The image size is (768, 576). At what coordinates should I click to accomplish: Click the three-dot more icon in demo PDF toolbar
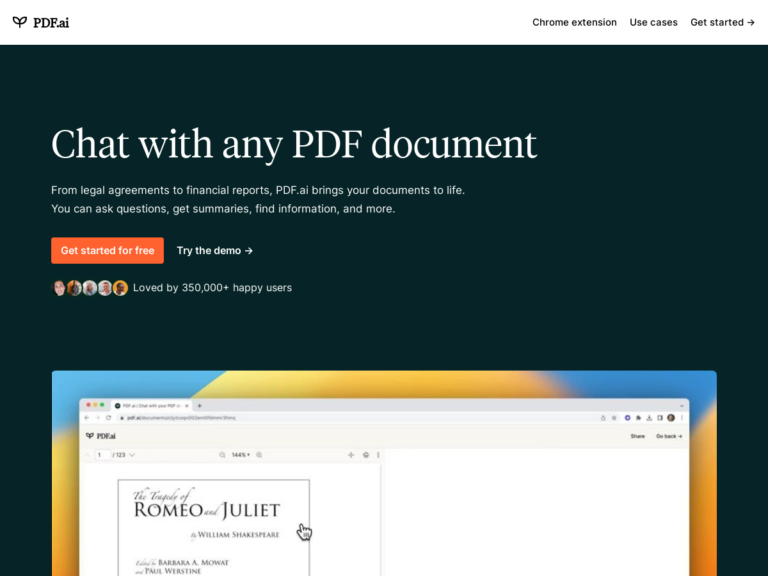point(378,455)
